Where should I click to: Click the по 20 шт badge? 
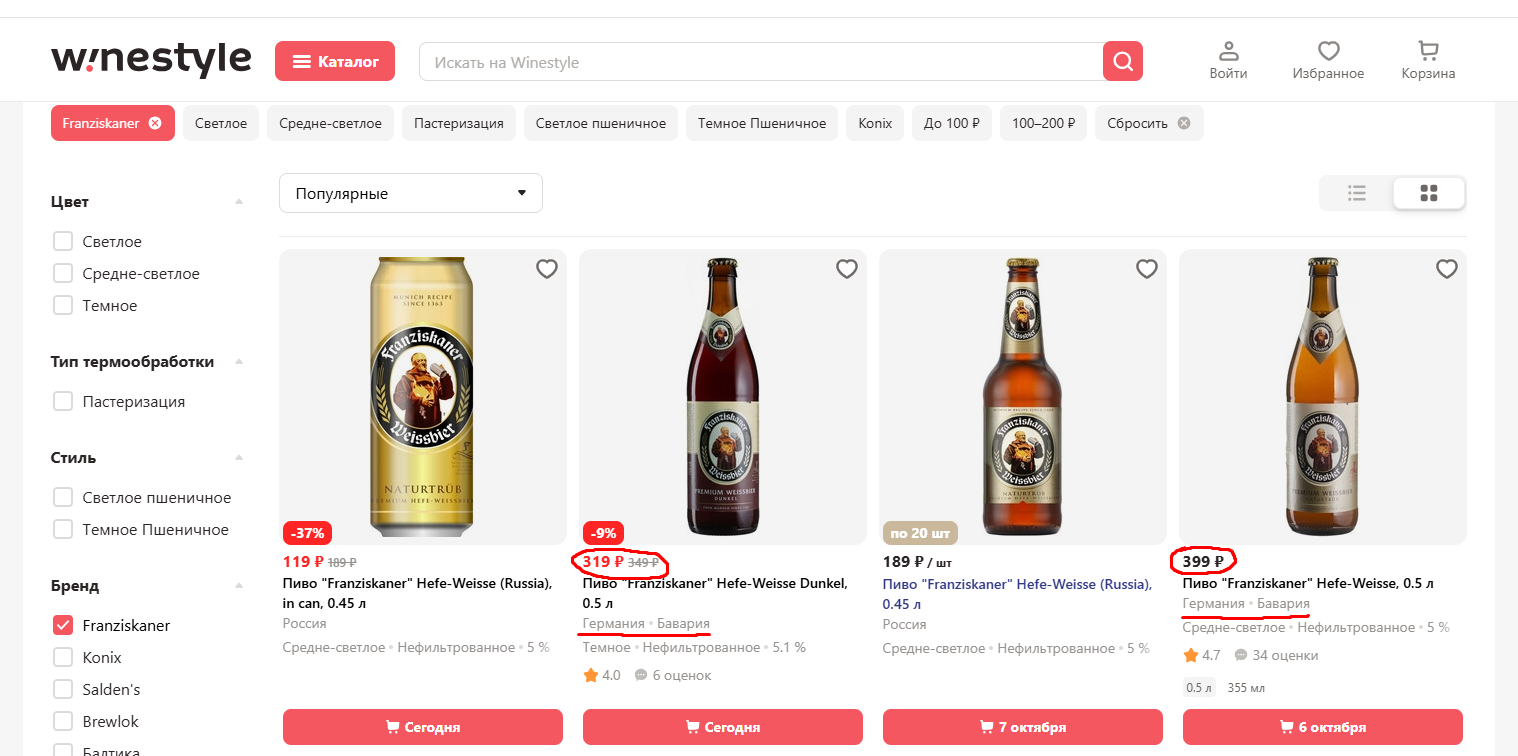(x=921, y=532)
